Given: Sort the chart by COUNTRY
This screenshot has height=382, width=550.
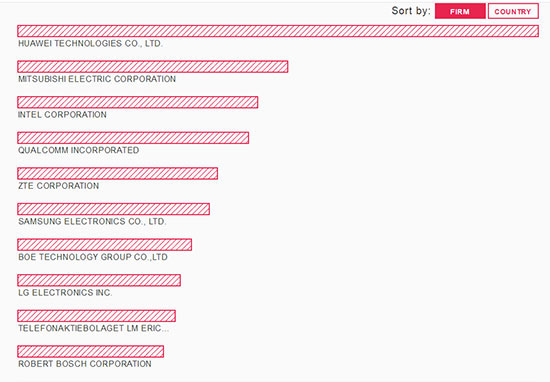Looking at the screenshot, I should point(513,11).
